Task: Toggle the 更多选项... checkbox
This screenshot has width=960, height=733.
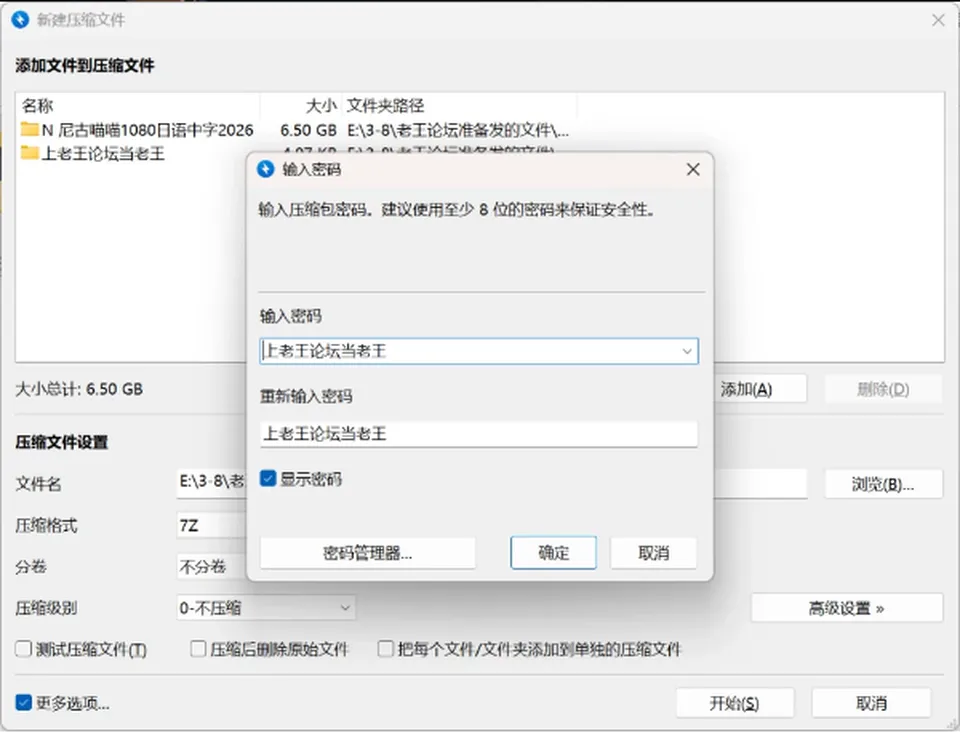Action: 23,702
